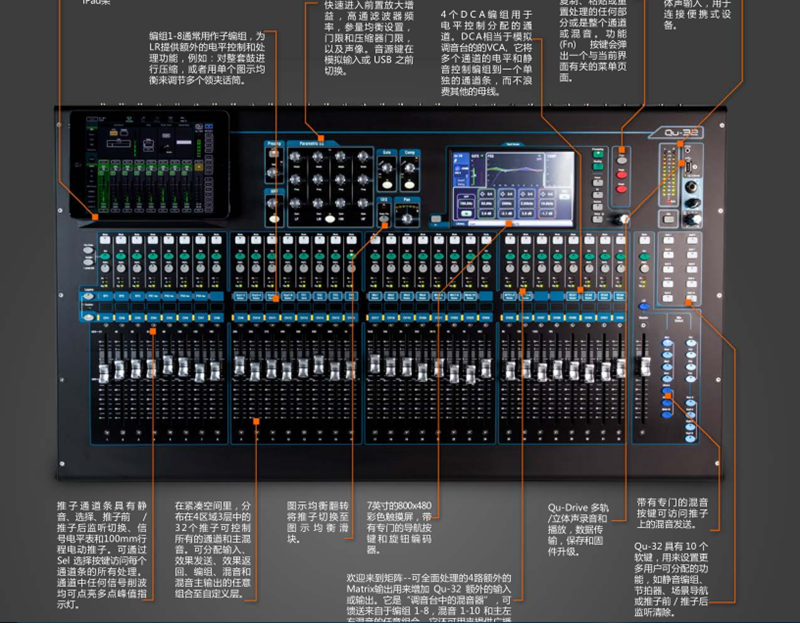
Task: Toggle the Gate In switch below Gate knob
Action: coord(387,185)
